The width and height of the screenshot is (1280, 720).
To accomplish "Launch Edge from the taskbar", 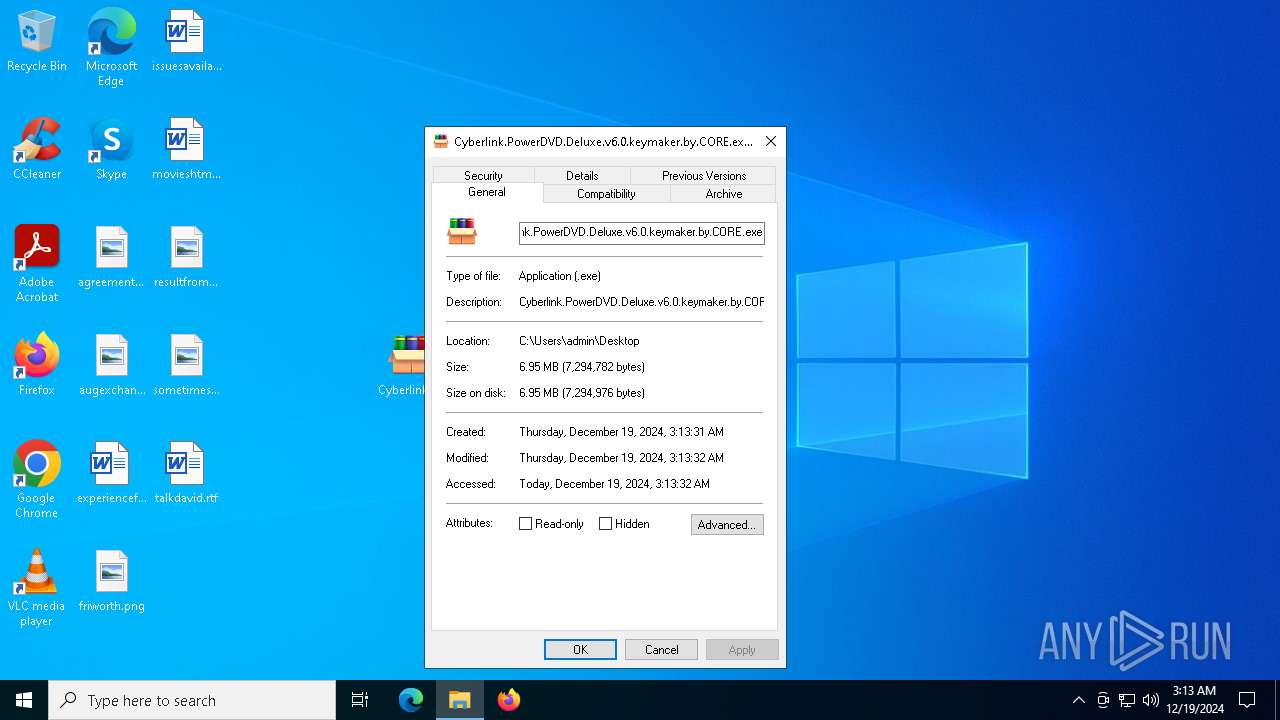I will pyautogui.click(x=411, y=700).
